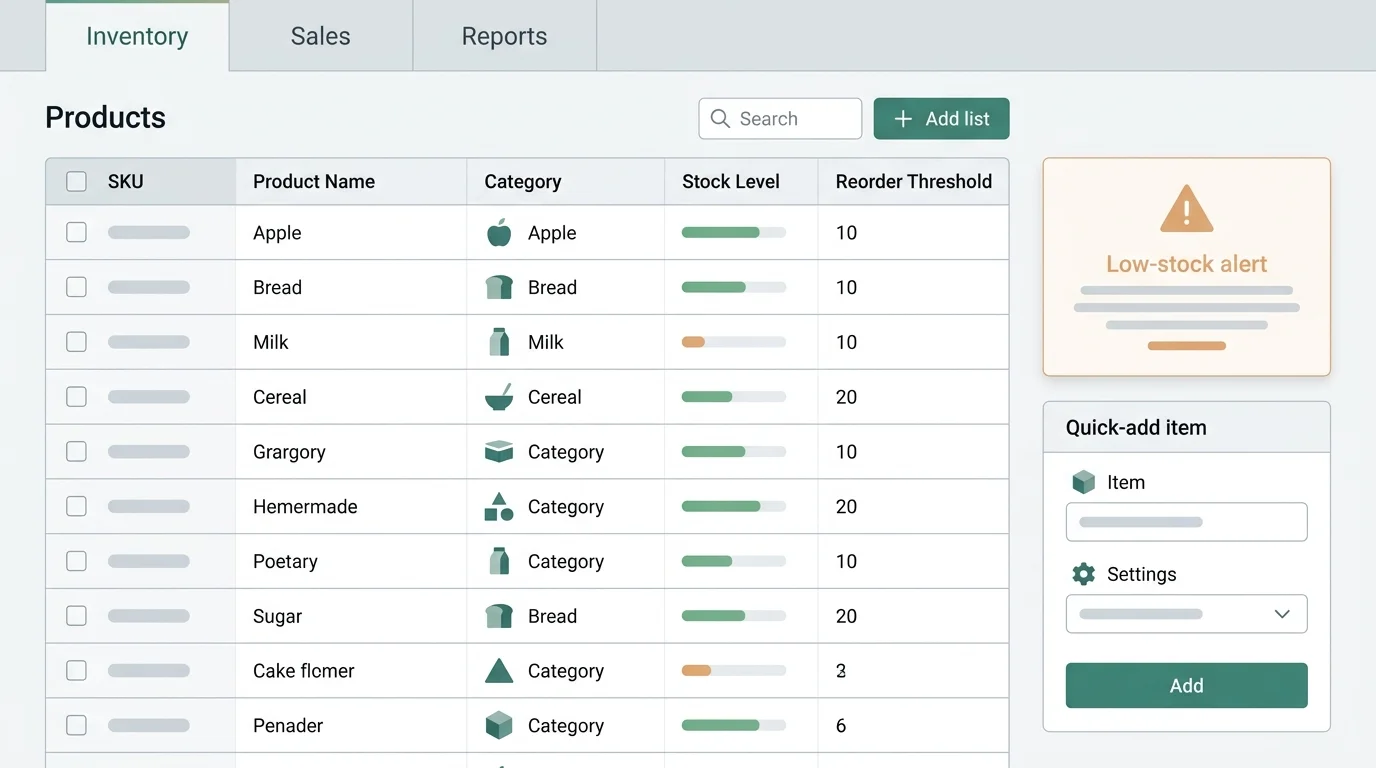
Task: Click the bread icon in the Sugar row
Action: pyautogui.click(x=499, y=616)
